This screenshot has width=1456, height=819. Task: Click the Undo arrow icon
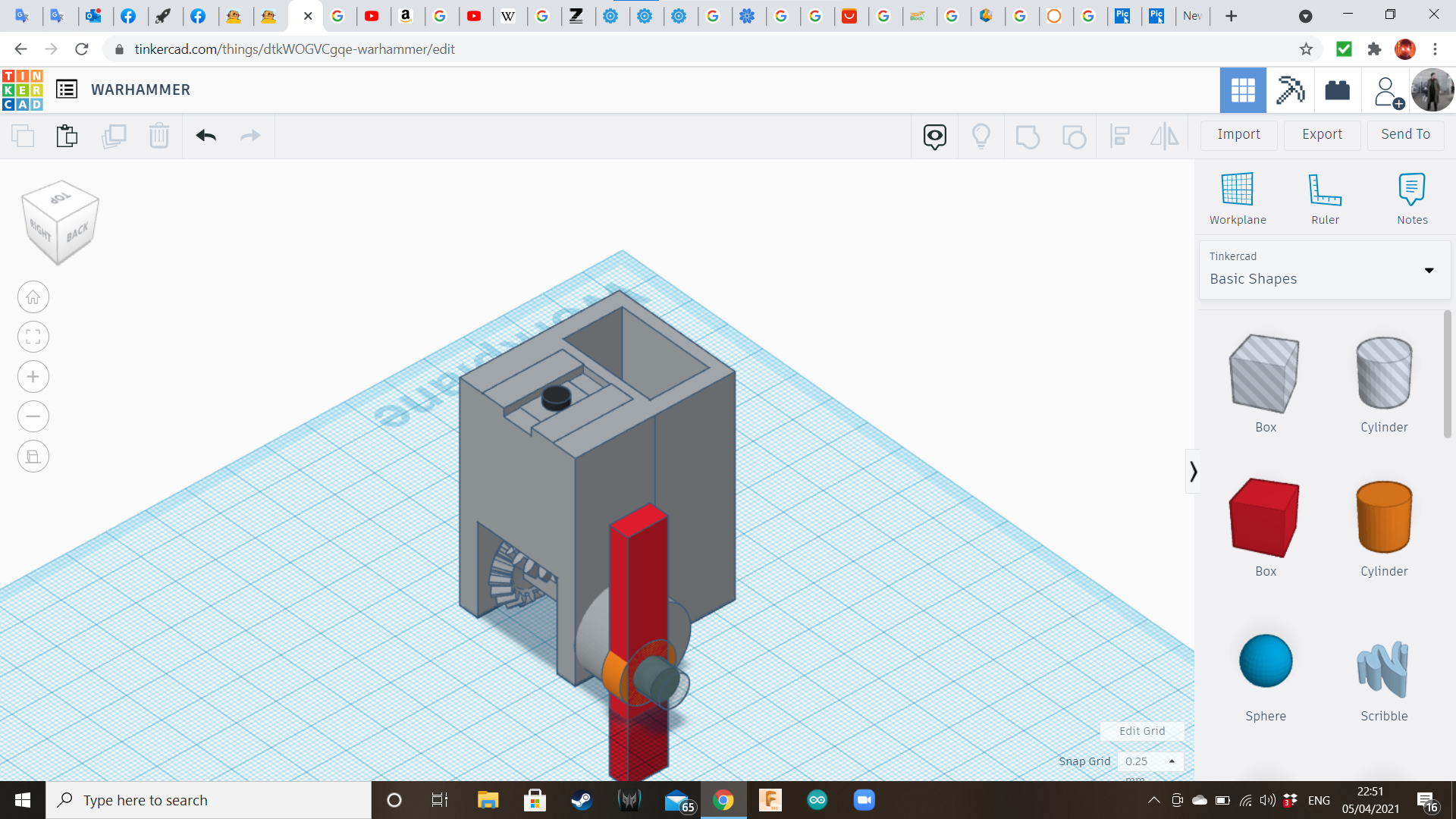click(x=206, y=136)
